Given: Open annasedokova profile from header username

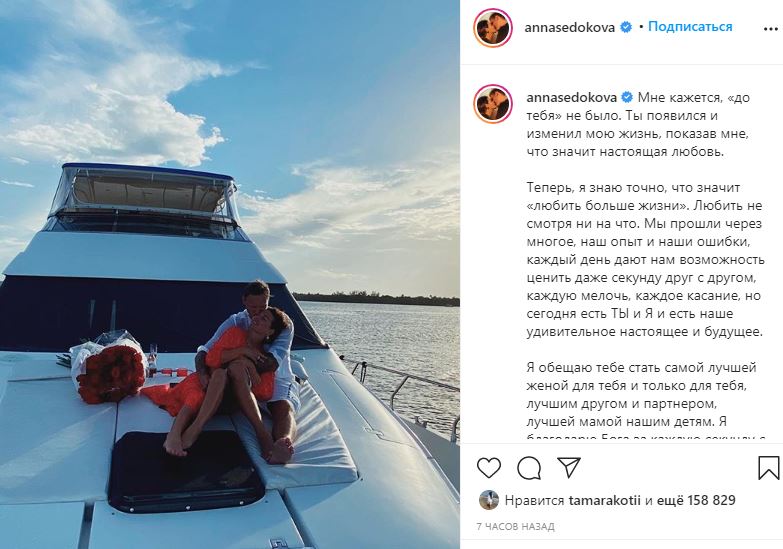Looking at the screenshot, I should point(569,27).
